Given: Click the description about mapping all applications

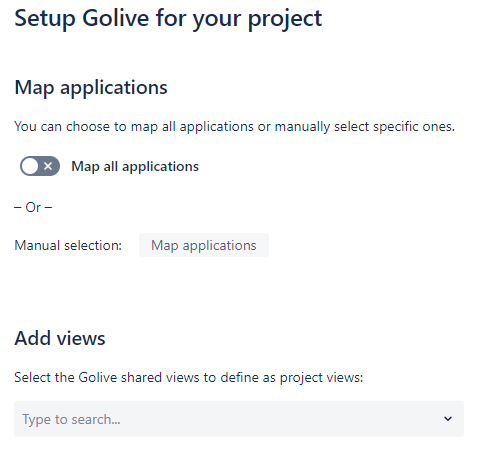Looking at the screenshot, I should pos(234,127).
